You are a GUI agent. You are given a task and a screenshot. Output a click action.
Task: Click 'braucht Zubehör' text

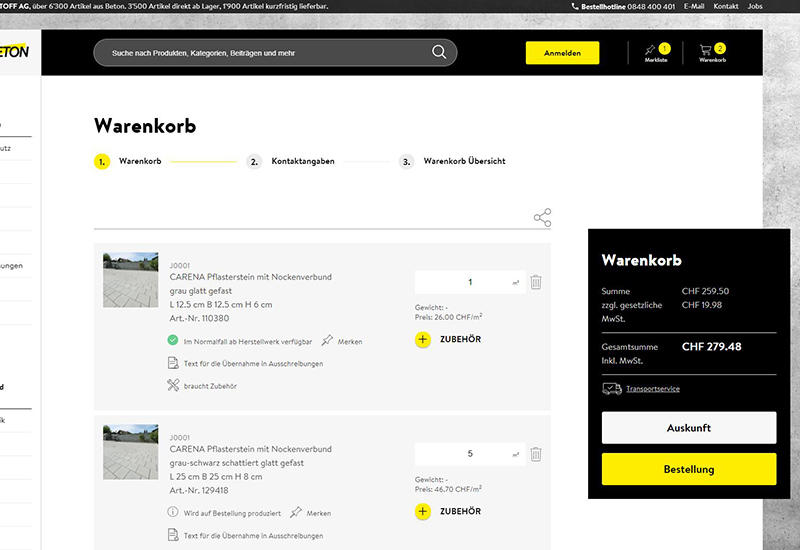(x=210, y=386)
